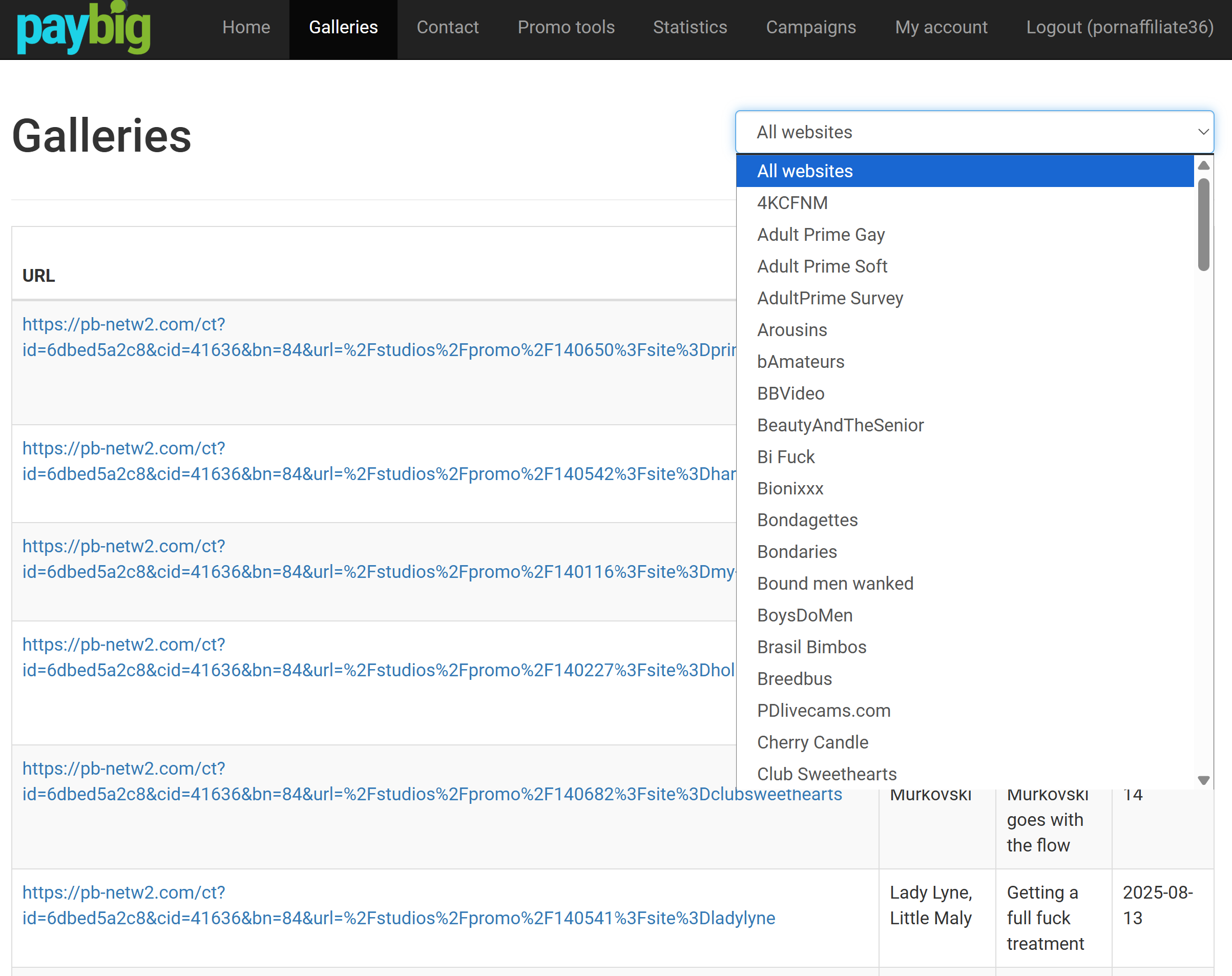The image size is (1232, 976).
Task: Choose AdultPrime Survey option
Action: [965, 298]
